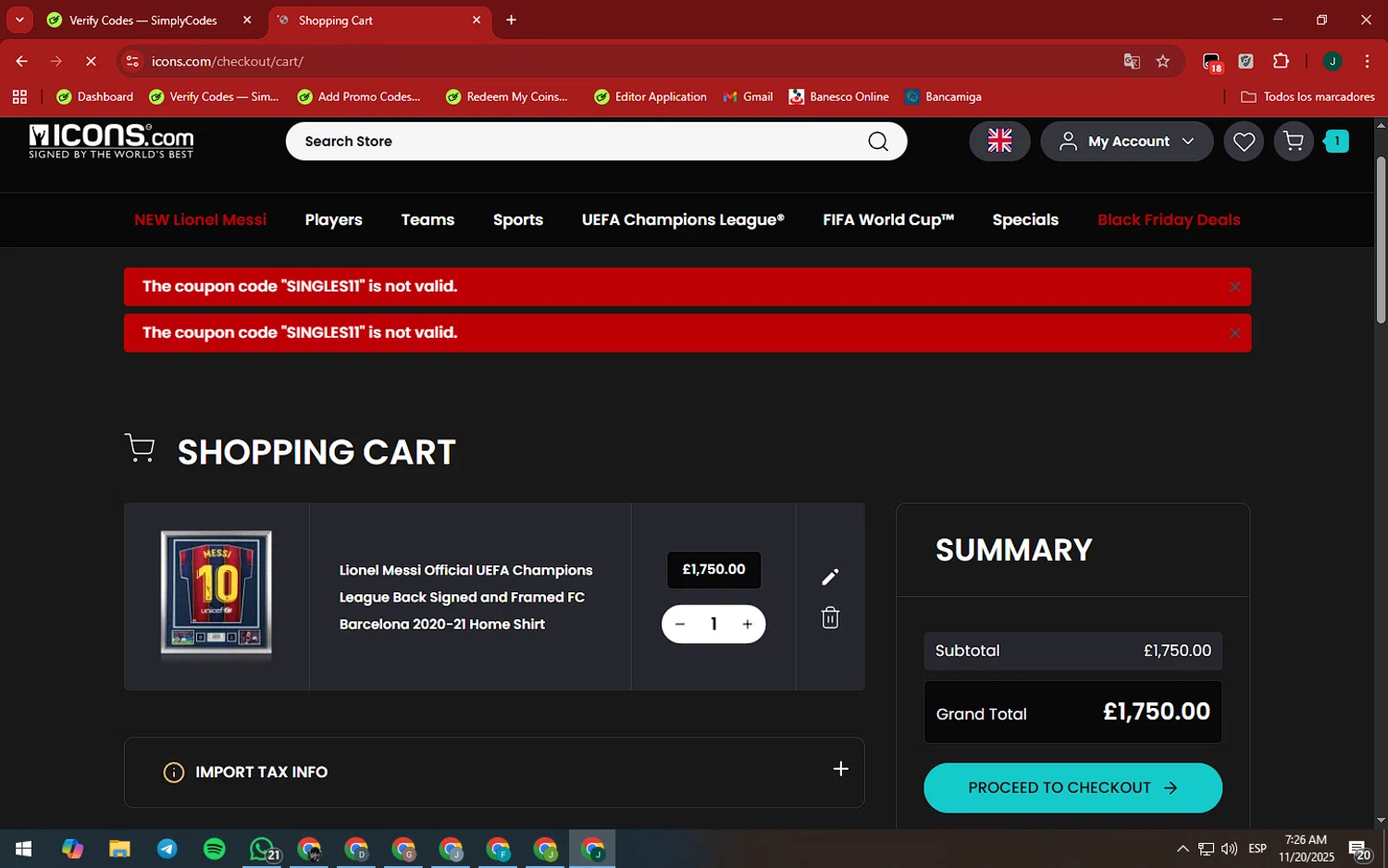This screenshot has height=868, width=1388.
Task: Open the Players menu
Action: [333, 220]
